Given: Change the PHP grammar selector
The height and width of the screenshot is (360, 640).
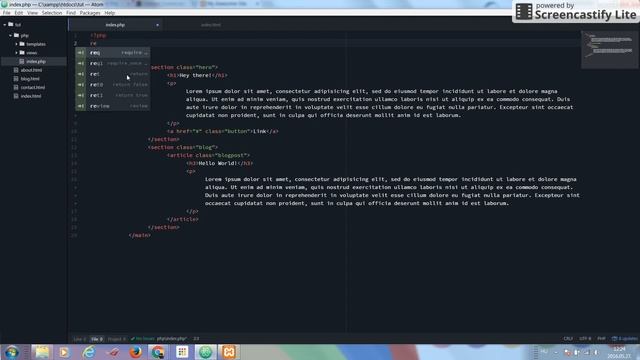Looking at the screenshot, I should click(x=601, y=339).
